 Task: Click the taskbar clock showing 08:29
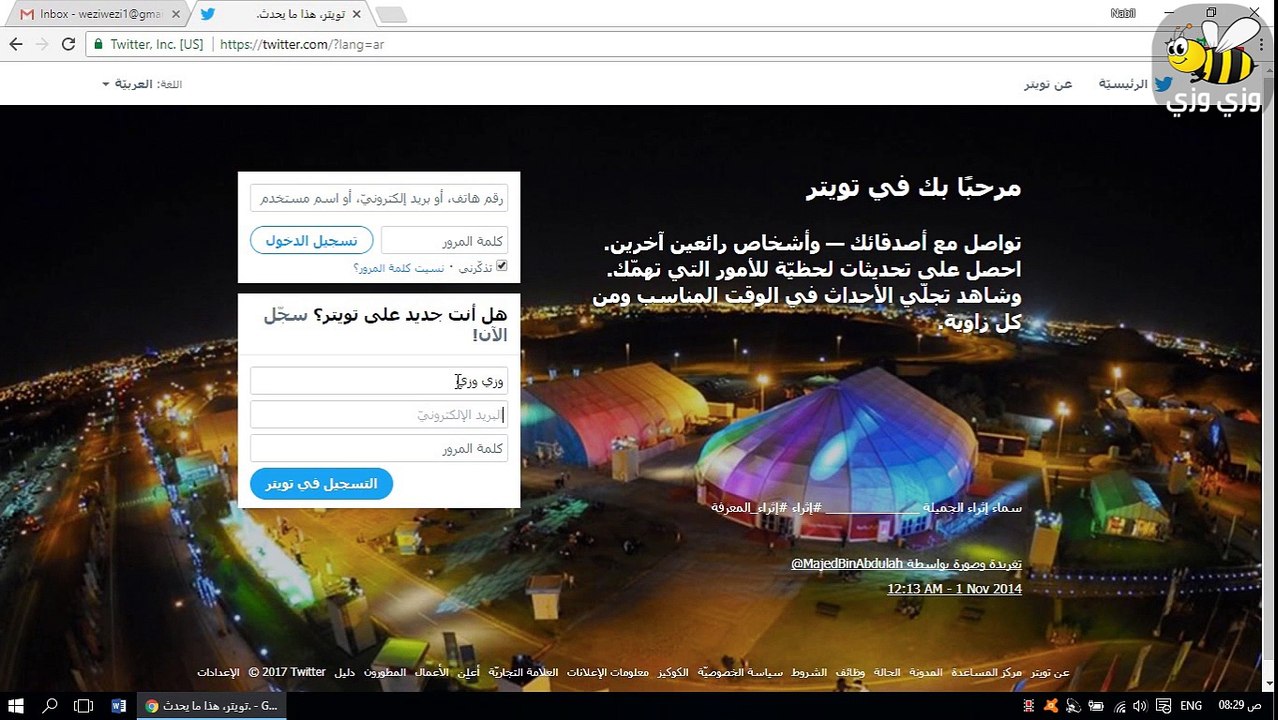click(1239, 706)
